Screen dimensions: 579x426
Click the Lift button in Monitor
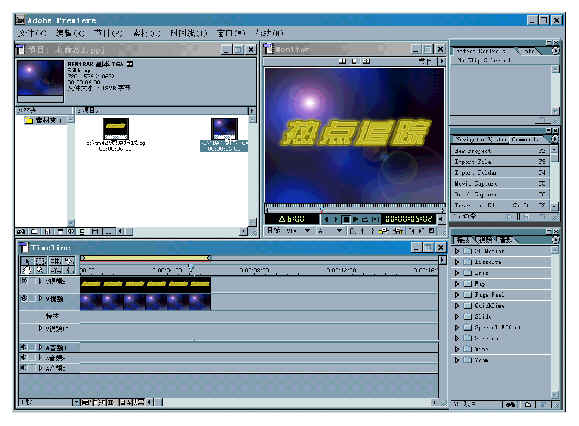385,231
